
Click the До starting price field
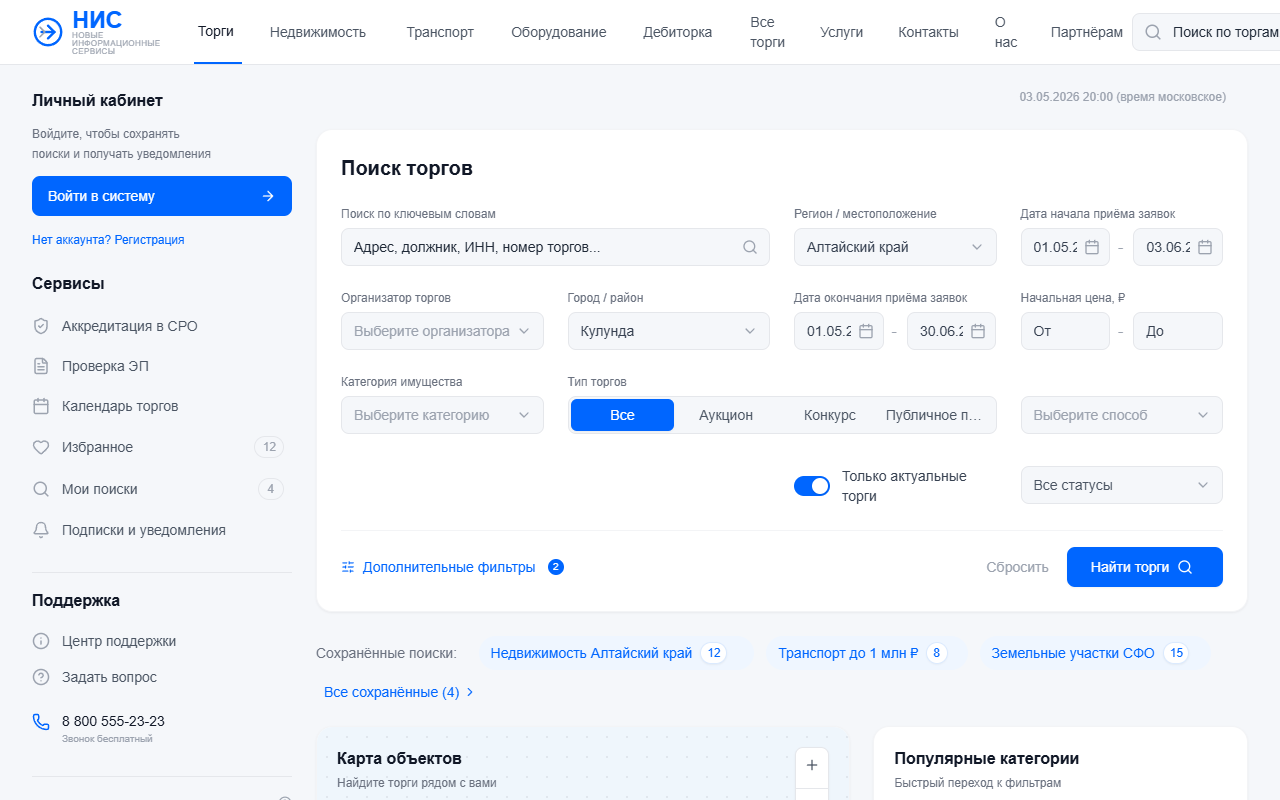coord(1178,331)
